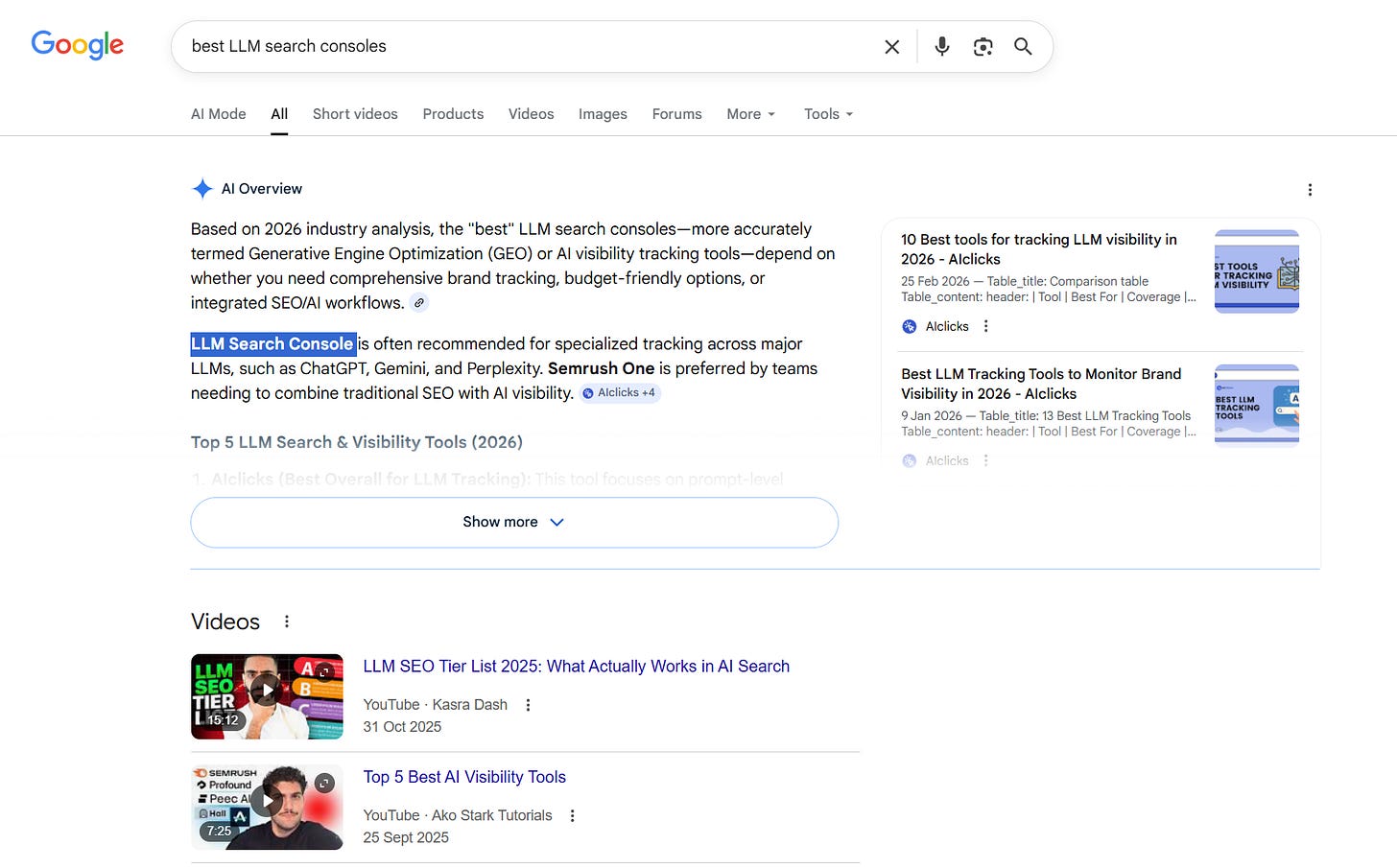Viewport: 1397px width, 868px height.
Task: Click the '25 Sept 2025' video date
Action: 406,838
